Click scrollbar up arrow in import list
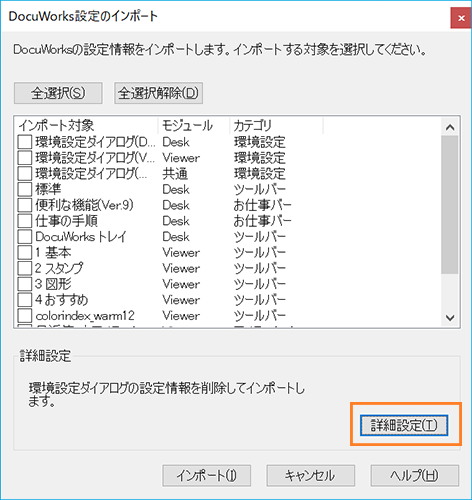The width and height of the screenshot is (472, 500). 450,127
